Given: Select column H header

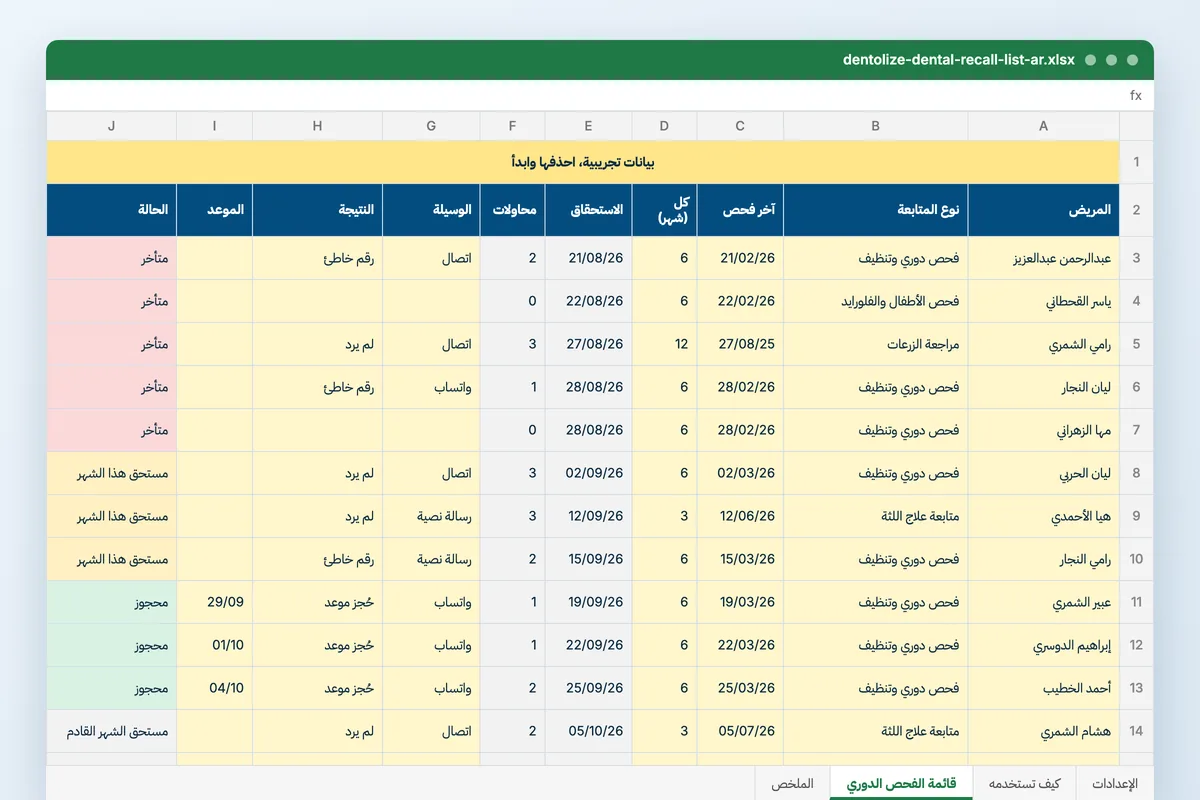Looking at the screenshot, I should [x=317, y=126].
